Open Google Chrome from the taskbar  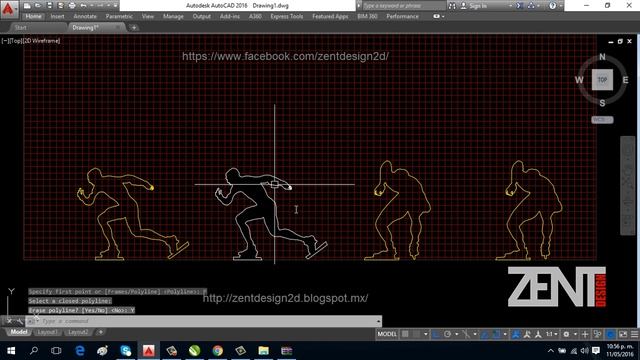pos(218,351)
